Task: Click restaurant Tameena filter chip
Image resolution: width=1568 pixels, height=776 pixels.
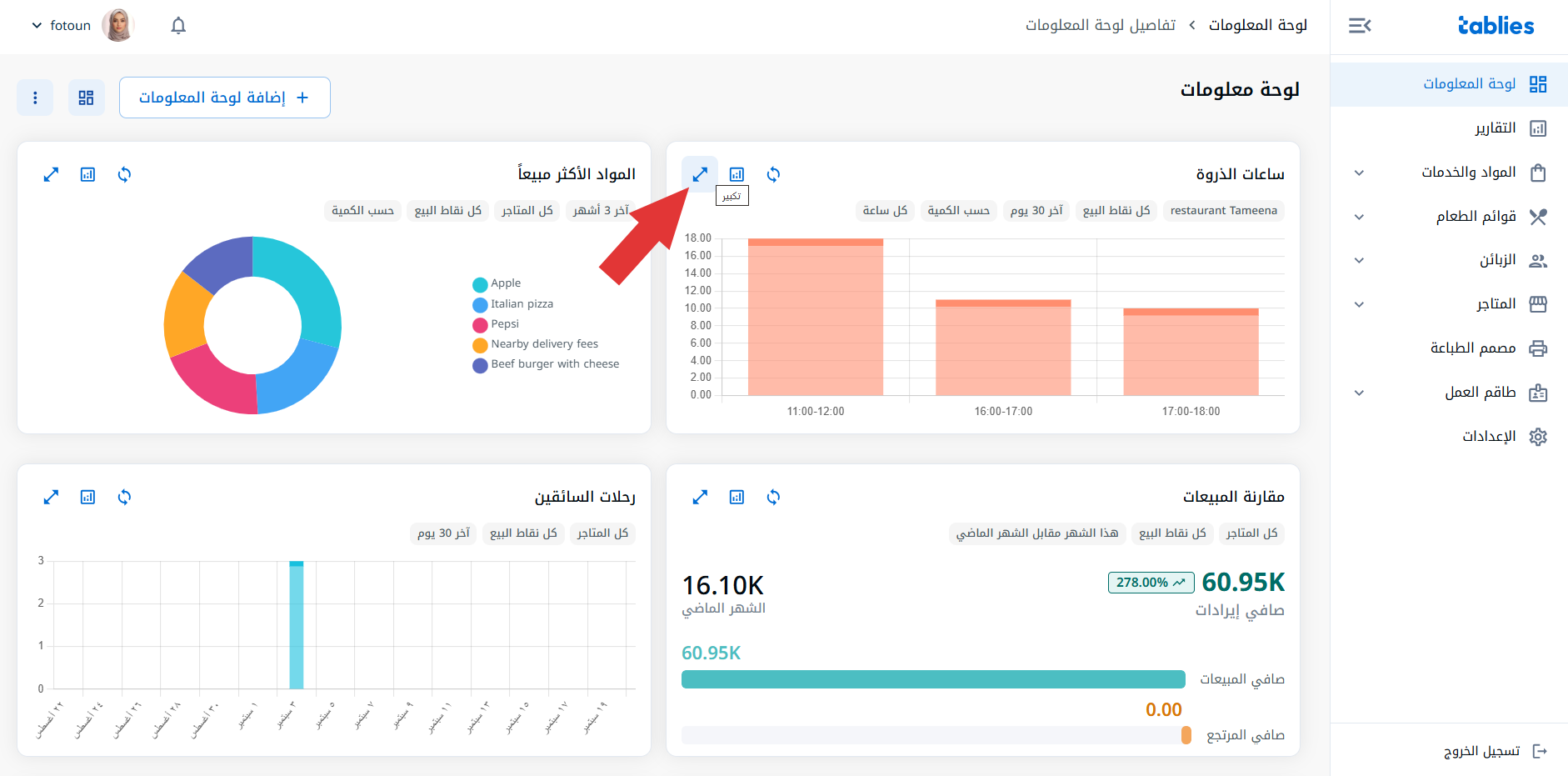Action: tap(1223, 211)
